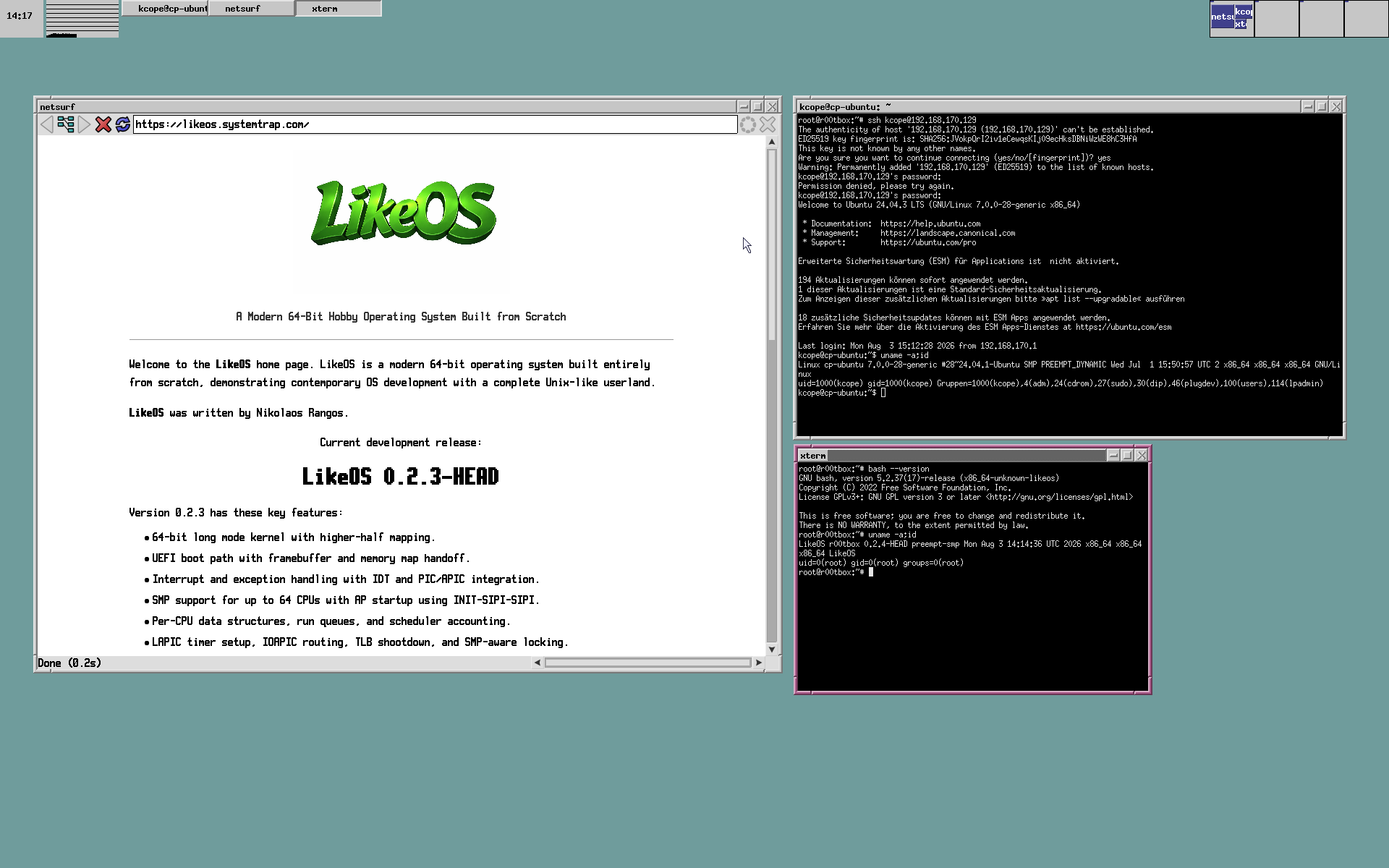The width and height of the screenshot is (1389, 868).
Task: Maximize the xterm window
Action: coord(1127,455)
